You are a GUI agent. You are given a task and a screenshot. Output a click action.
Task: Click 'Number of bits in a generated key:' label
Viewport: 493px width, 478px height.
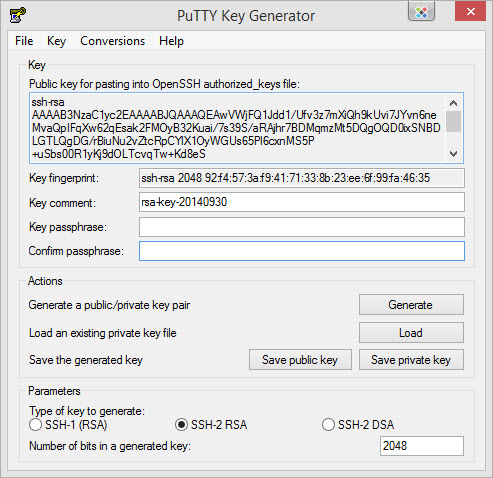tap(110, 446)
